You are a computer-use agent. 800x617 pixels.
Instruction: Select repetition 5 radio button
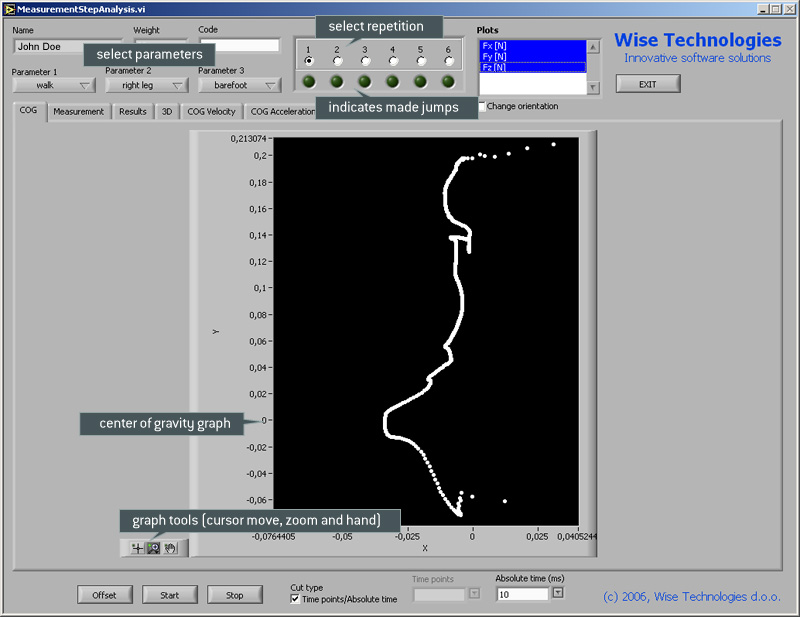pyautogui.click(x=420, y=61)
